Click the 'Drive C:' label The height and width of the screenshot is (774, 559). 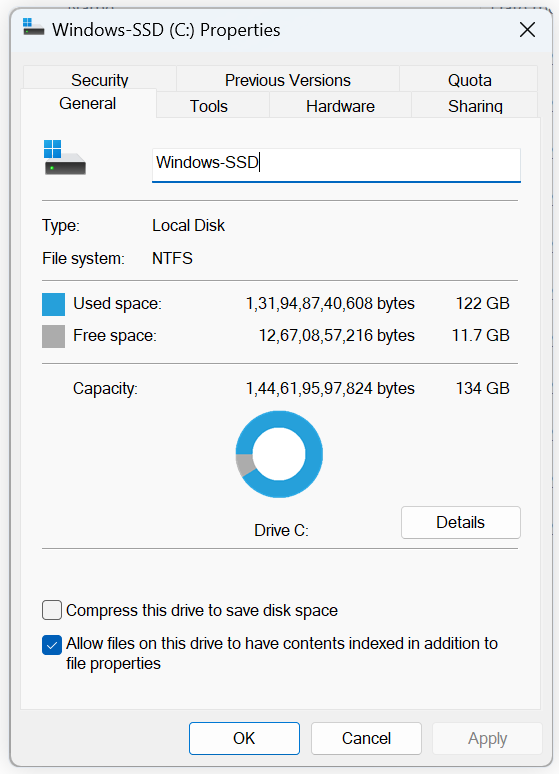[281, 530]
